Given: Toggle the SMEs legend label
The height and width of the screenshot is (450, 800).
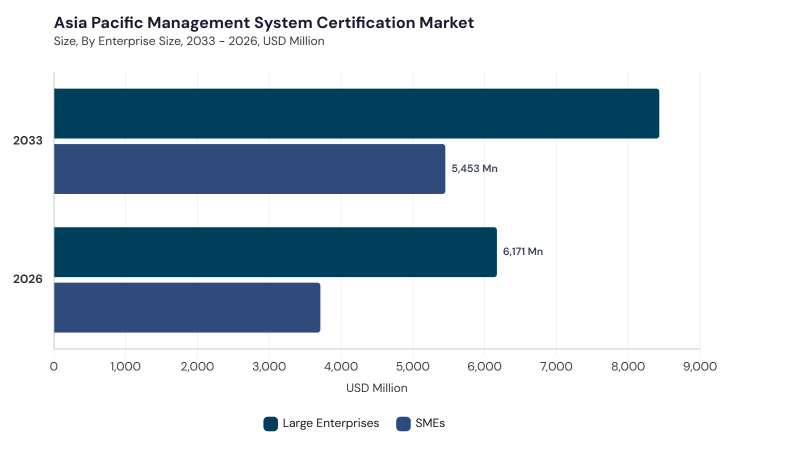Looking at the screenshot, I should point(430,423).
